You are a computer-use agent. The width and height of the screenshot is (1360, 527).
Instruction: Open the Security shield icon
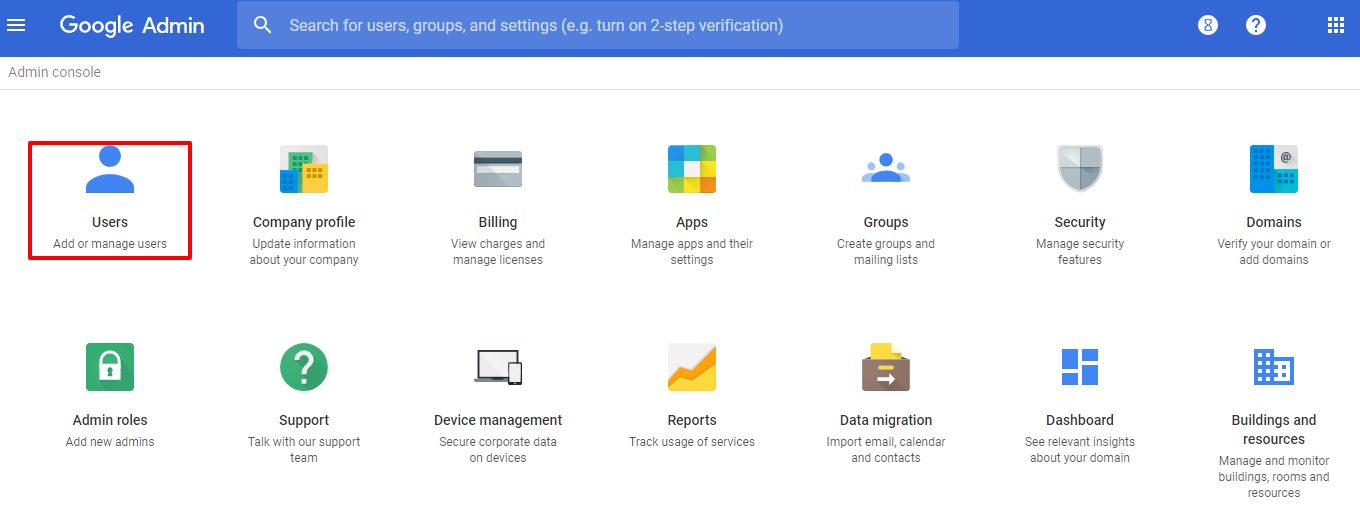[1080, 169]
